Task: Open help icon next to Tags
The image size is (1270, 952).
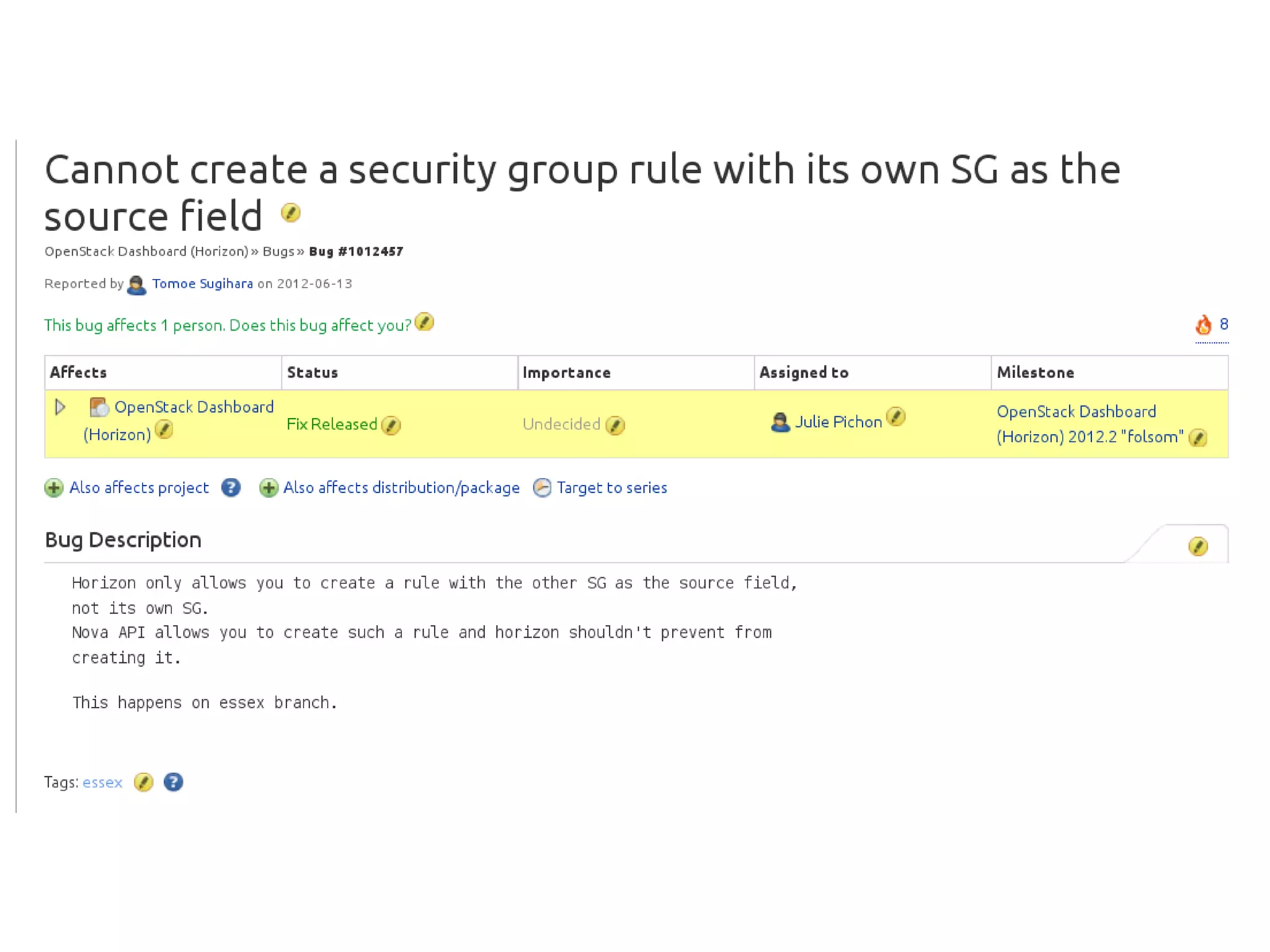Action: point(173,782)
